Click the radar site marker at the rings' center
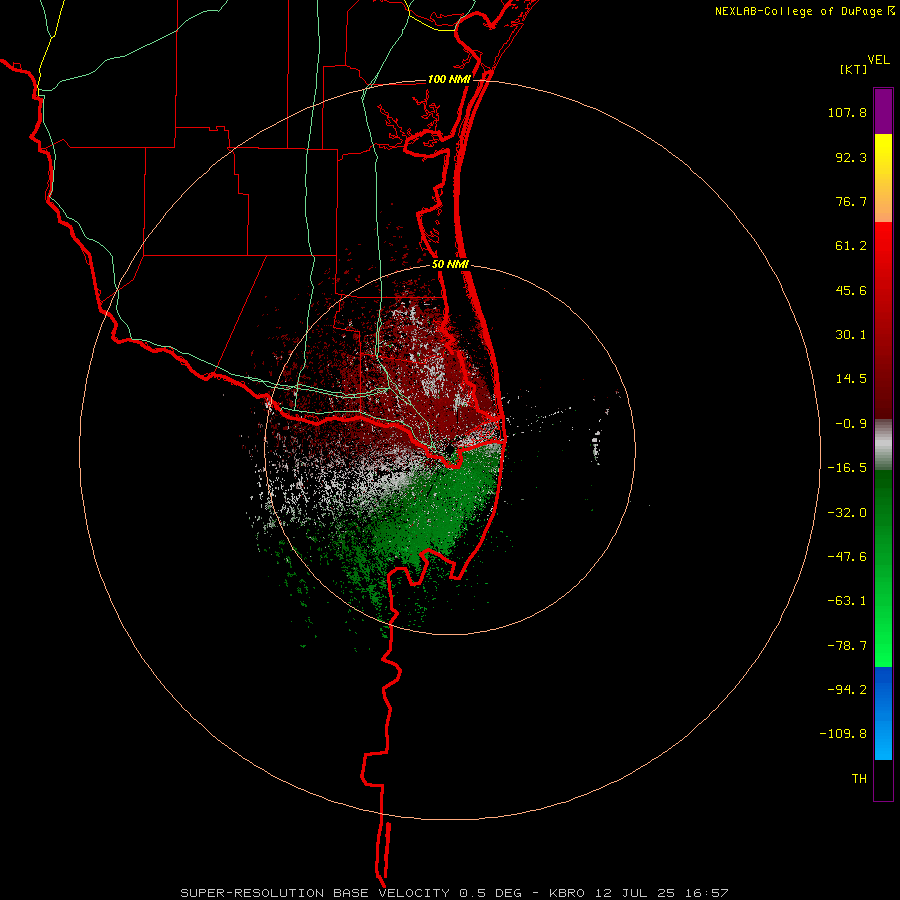Image resolution: width=900 pixels, height=900 pixels. 449,449
